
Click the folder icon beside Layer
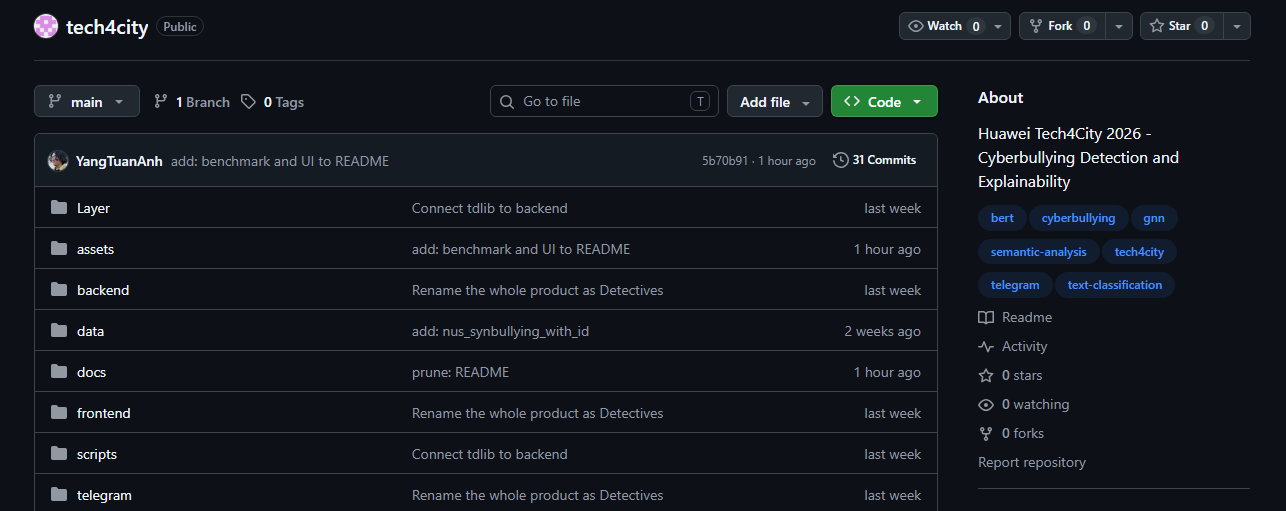click(59, 208)
